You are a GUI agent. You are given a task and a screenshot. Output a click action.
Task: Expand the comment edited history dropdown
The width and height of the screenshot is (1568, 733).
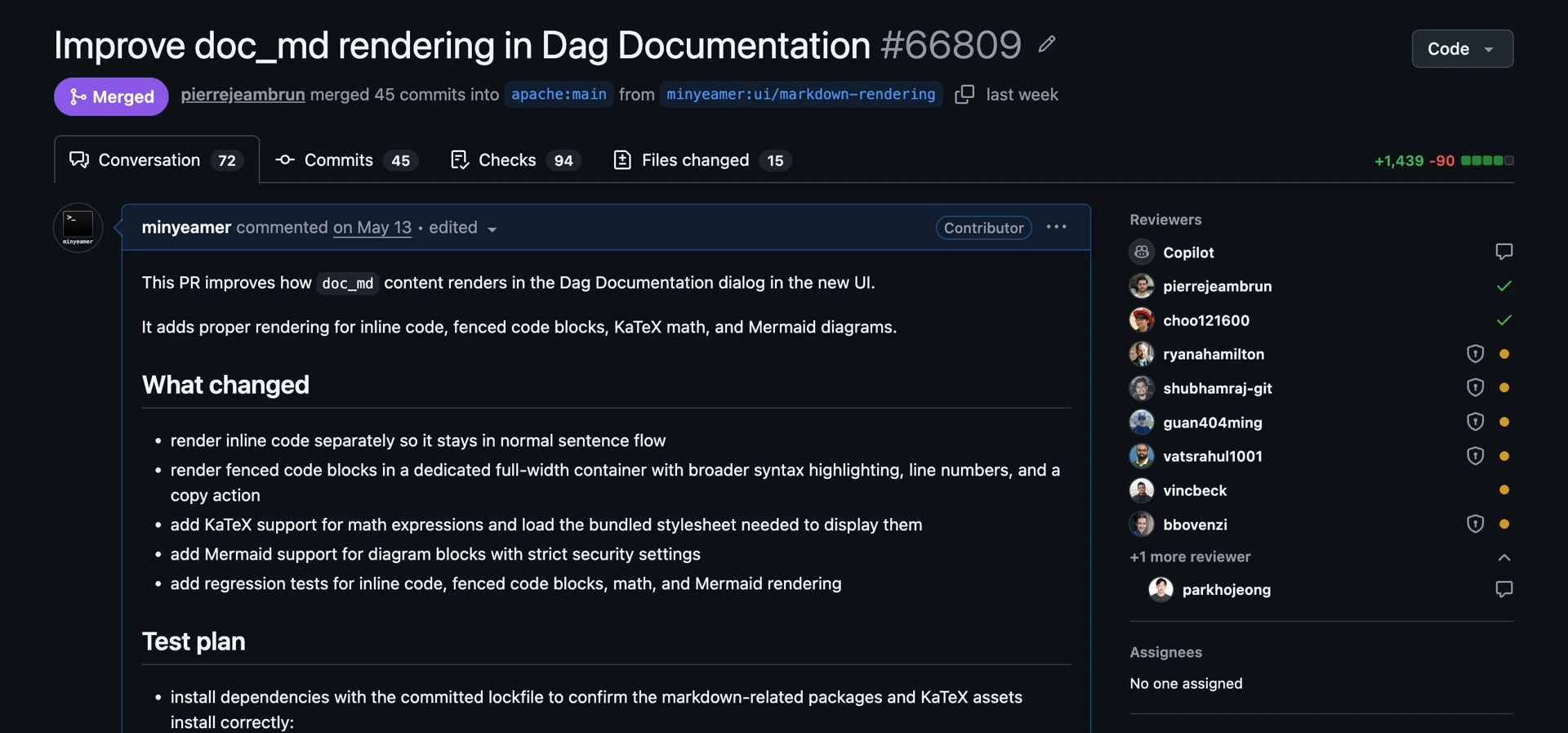click(463, 228)
